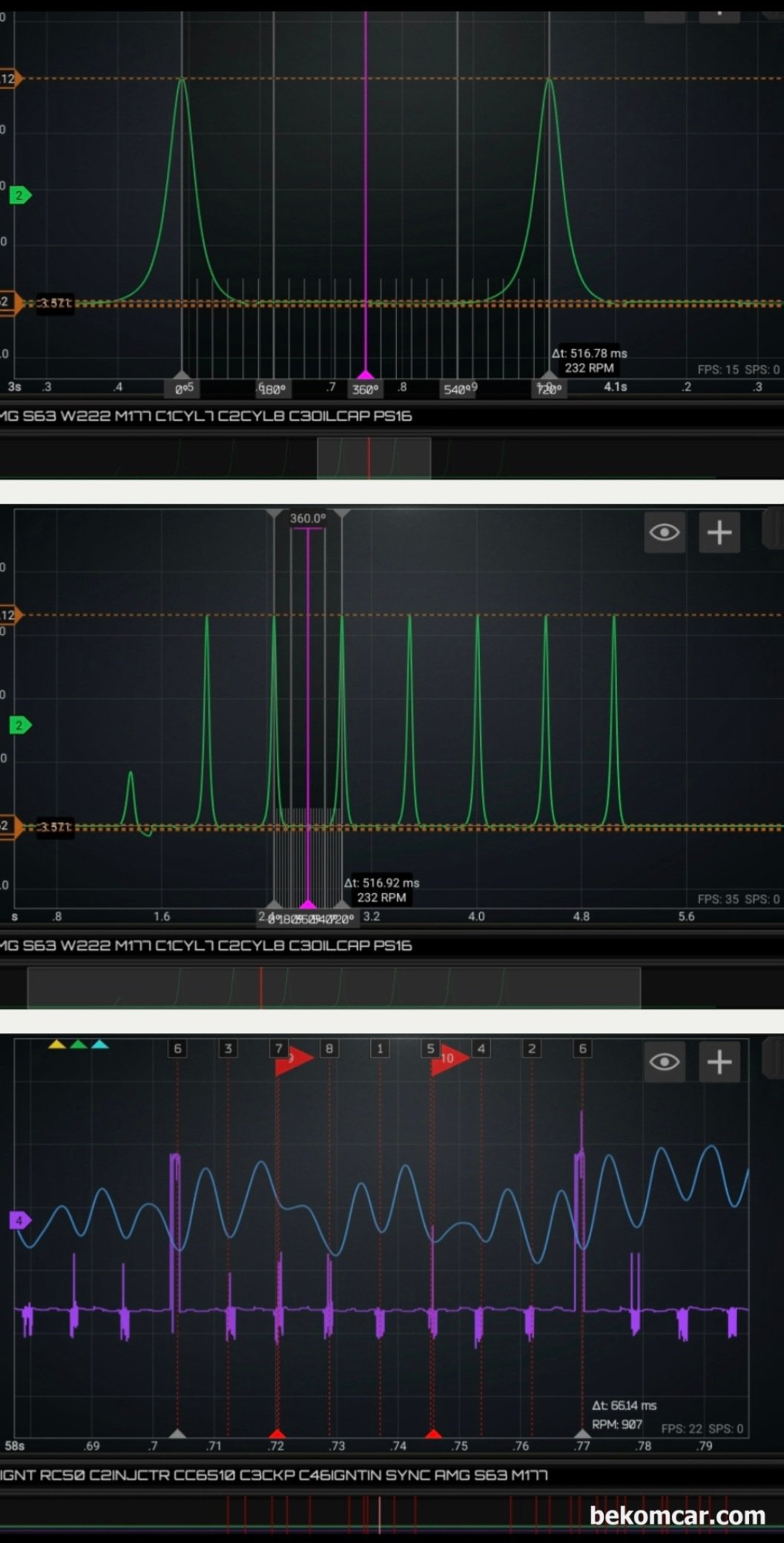
Task: Select left gray top cursor handle in middle panel
Action: (x=274, y=514)
